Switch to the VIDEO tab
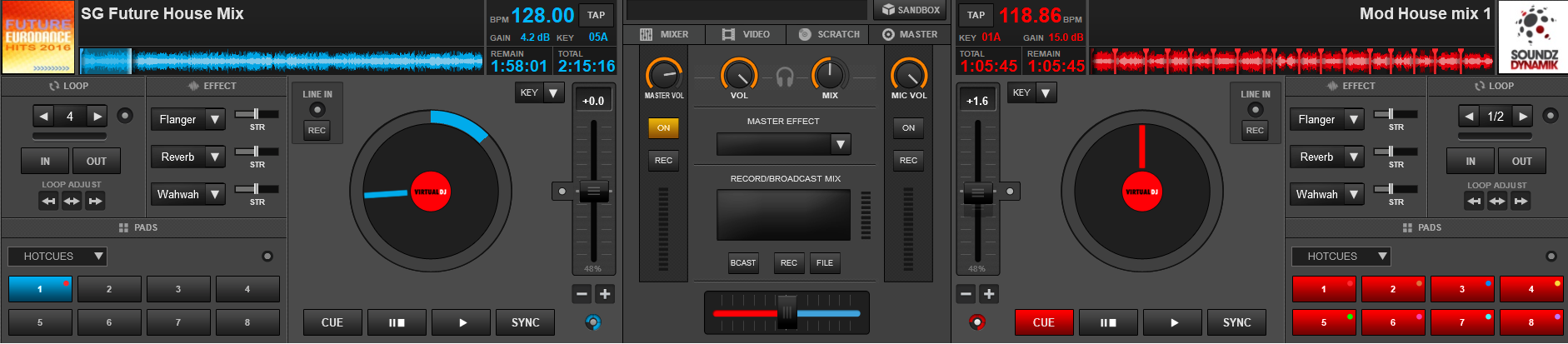1568x344 pixels. 746,34
